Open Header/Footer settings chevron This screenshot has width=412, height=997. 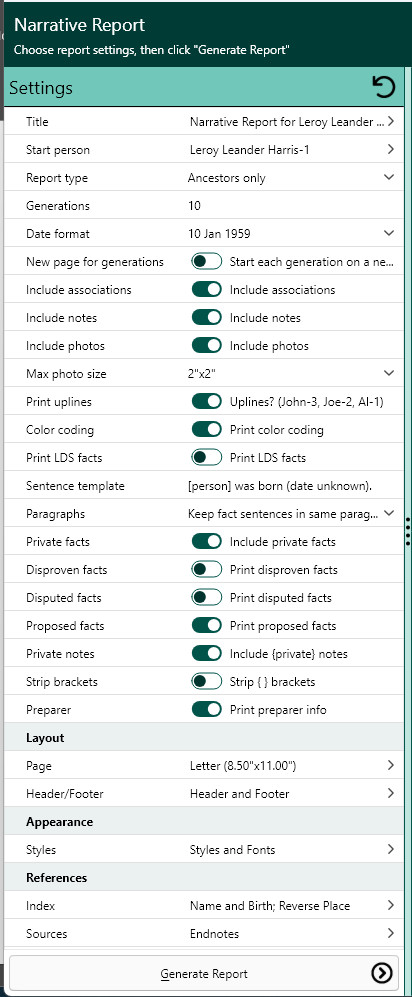tap(390, 793)
